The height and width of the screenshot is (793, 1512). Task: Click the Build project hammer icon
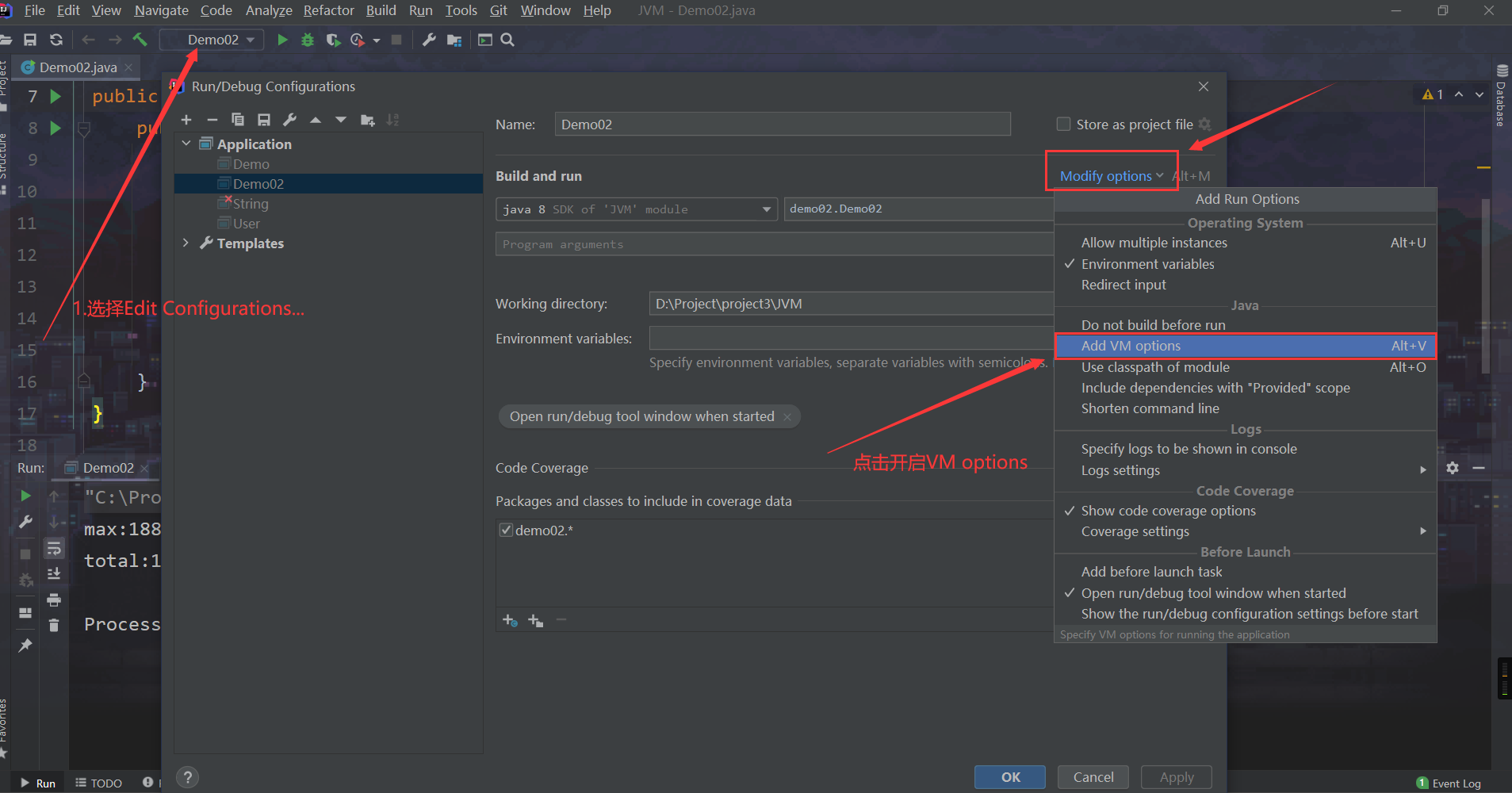pos(140,40)
